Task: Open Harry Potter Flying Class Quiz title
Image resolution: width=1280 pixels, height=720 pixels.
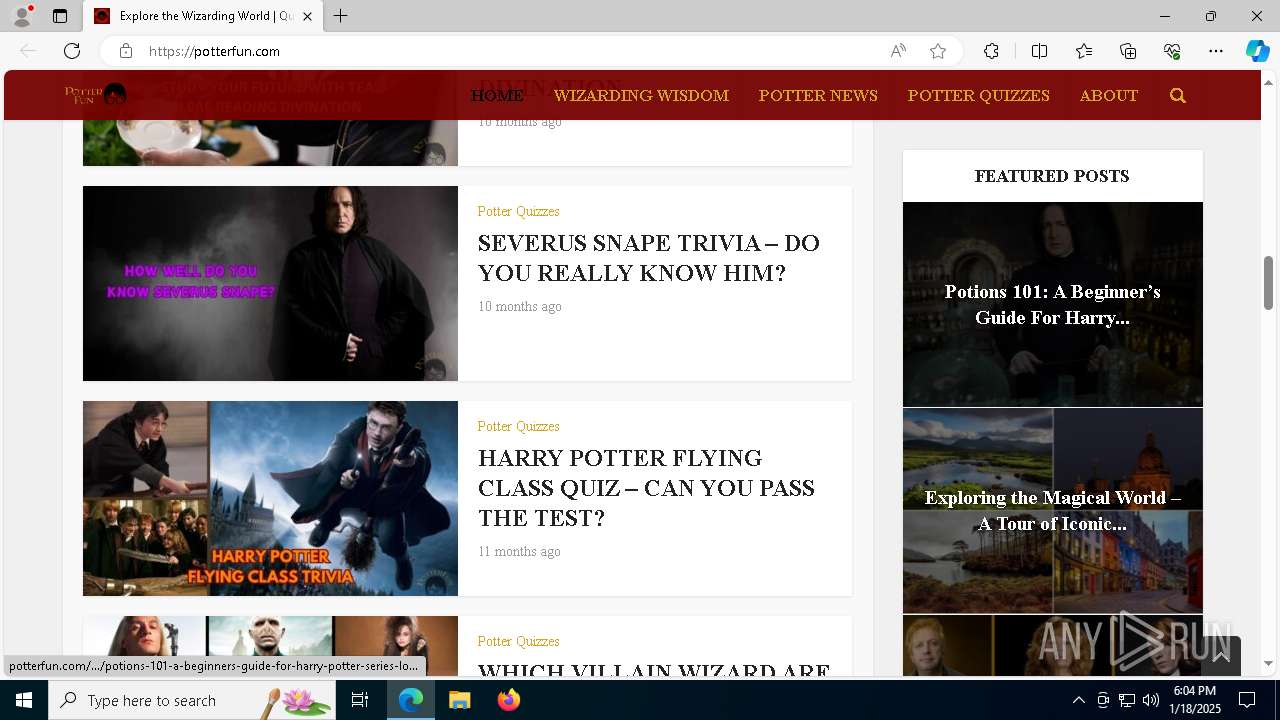Action: pos(646,488)
